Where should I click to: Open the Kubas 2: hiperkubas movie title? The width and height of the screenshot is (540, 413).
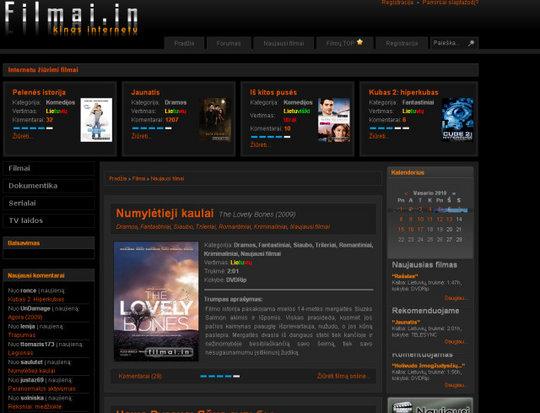403,92
